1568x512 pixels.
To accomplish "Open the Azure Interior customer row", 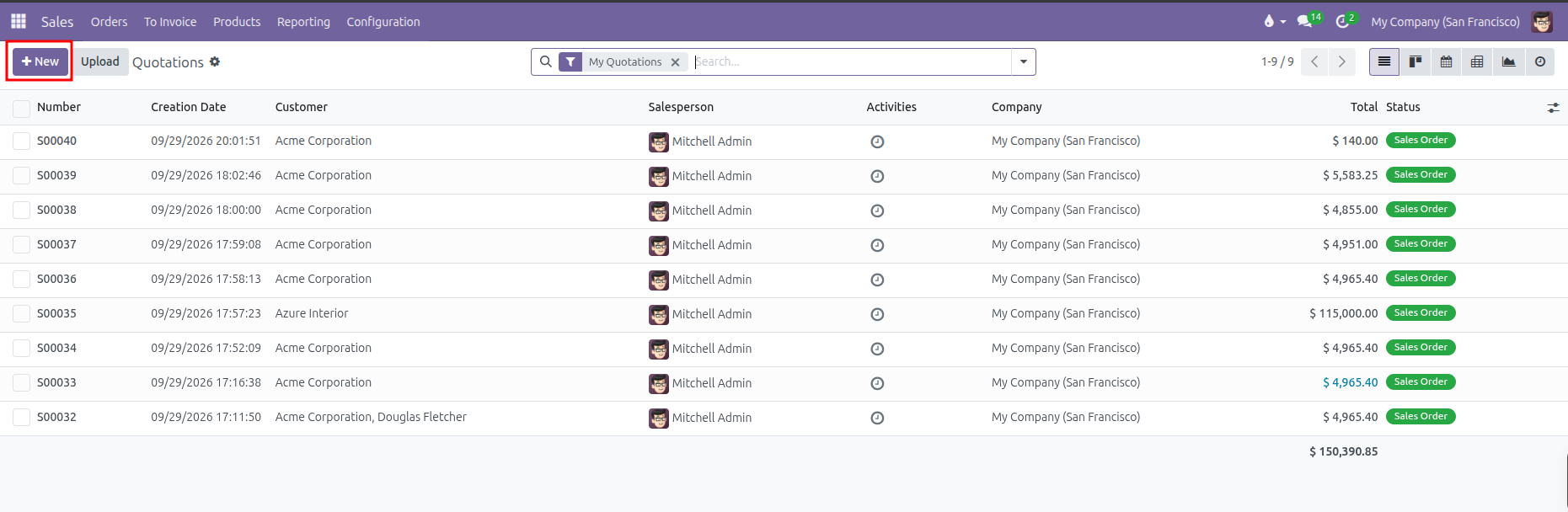I will click(312, 313).
